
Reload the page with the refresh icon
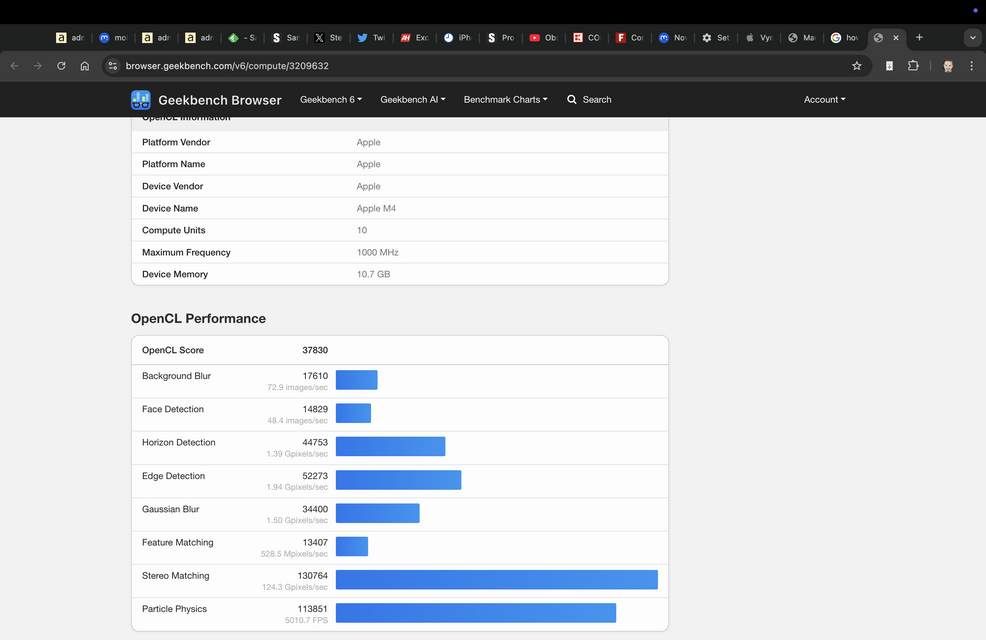tap(61, 66)
